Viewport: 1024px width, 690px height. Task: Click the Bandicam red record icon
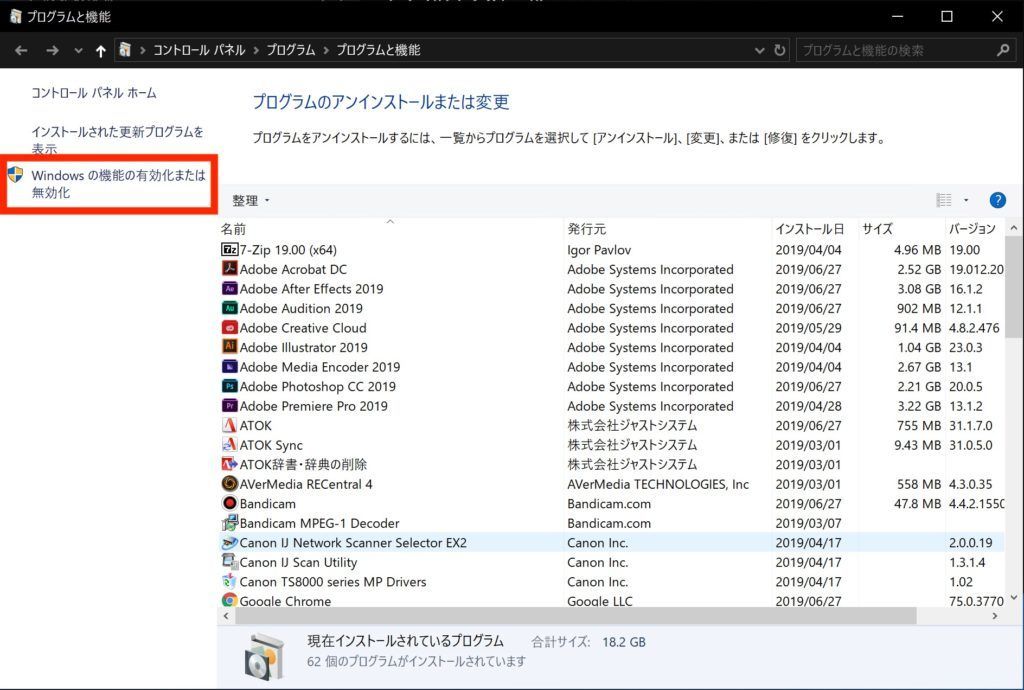tap(229, 503)
